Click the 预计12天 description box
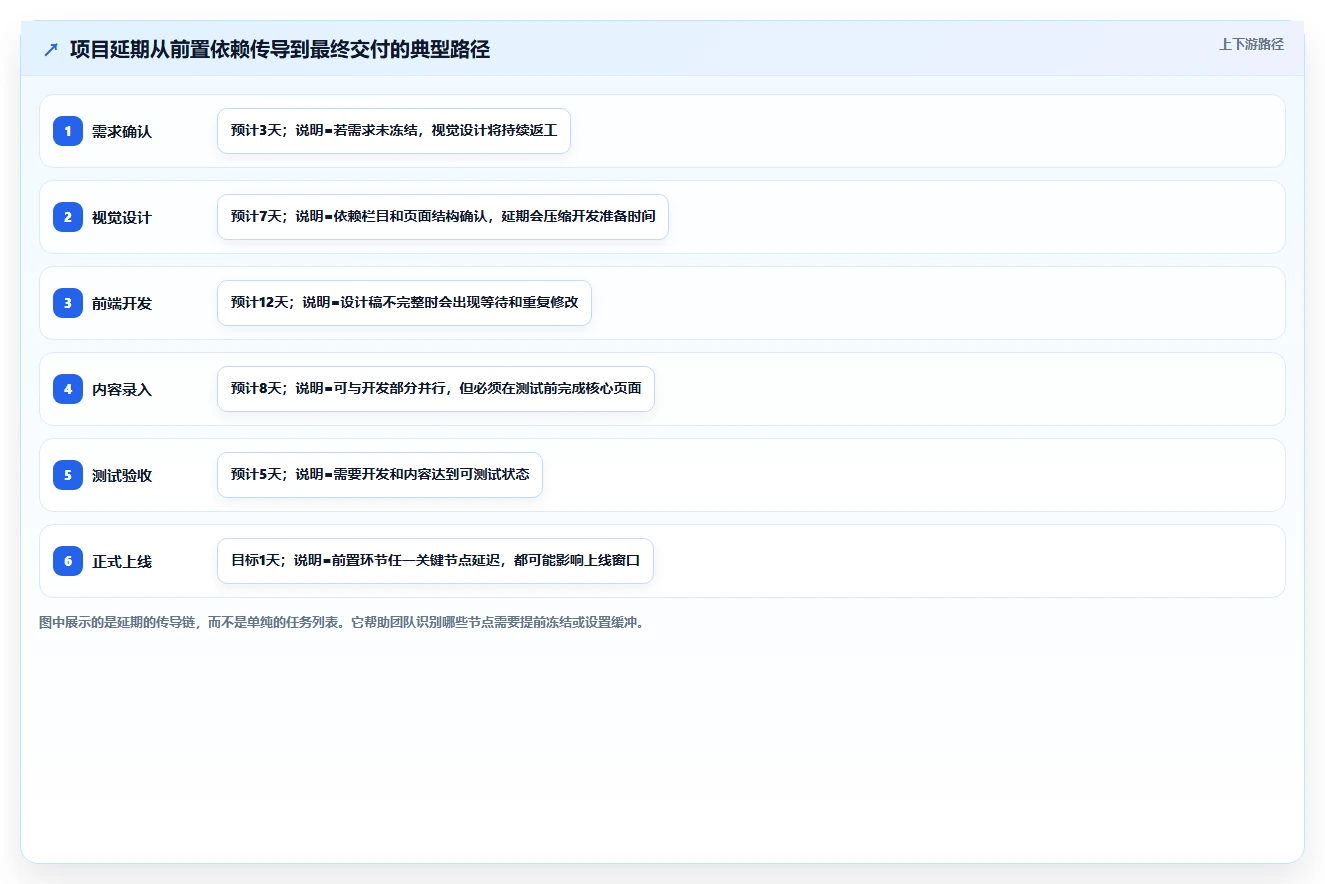1325x884 pixels. click(x=404, y=303)
